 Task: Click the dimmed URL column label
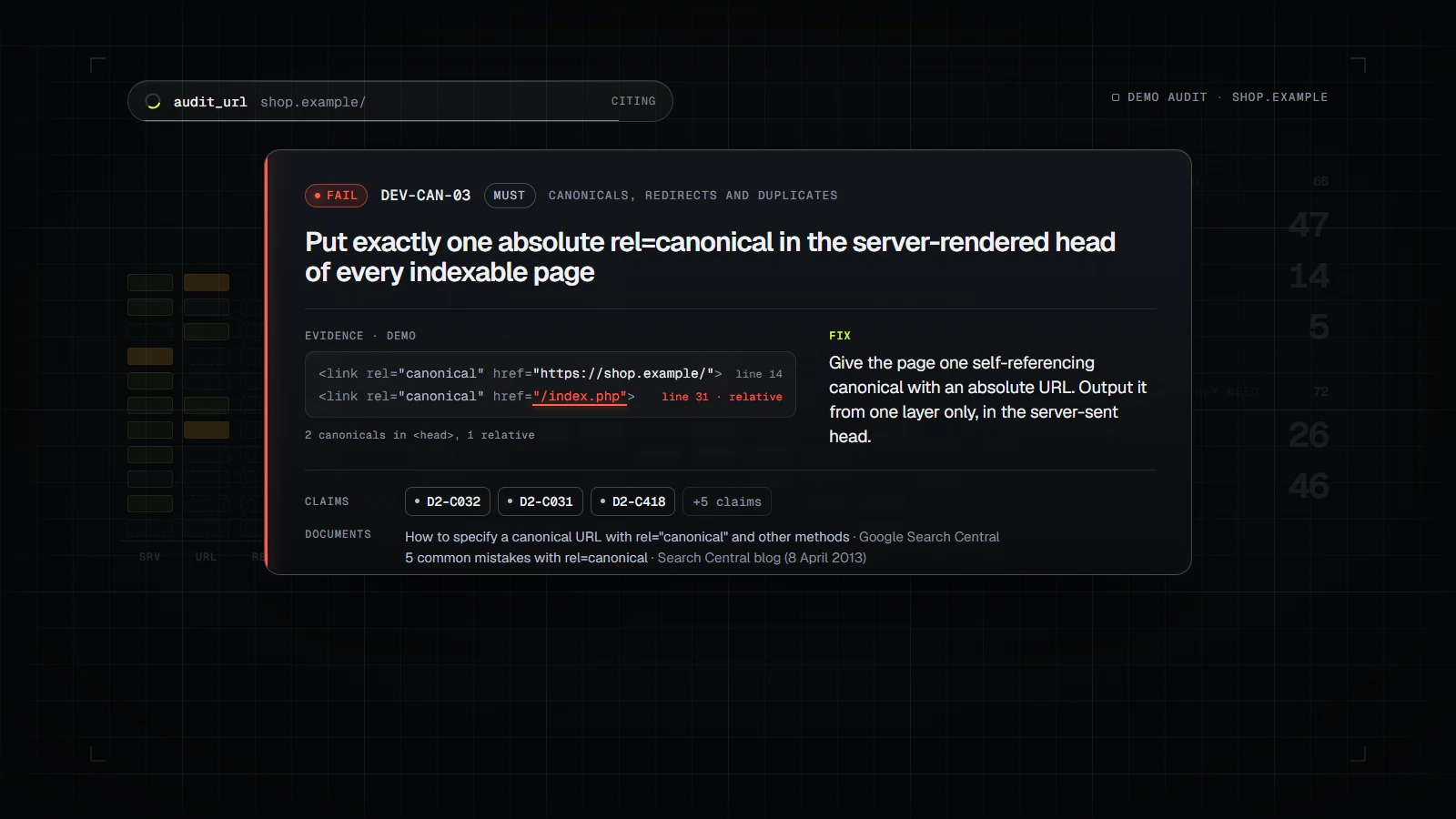coord(207,557)
